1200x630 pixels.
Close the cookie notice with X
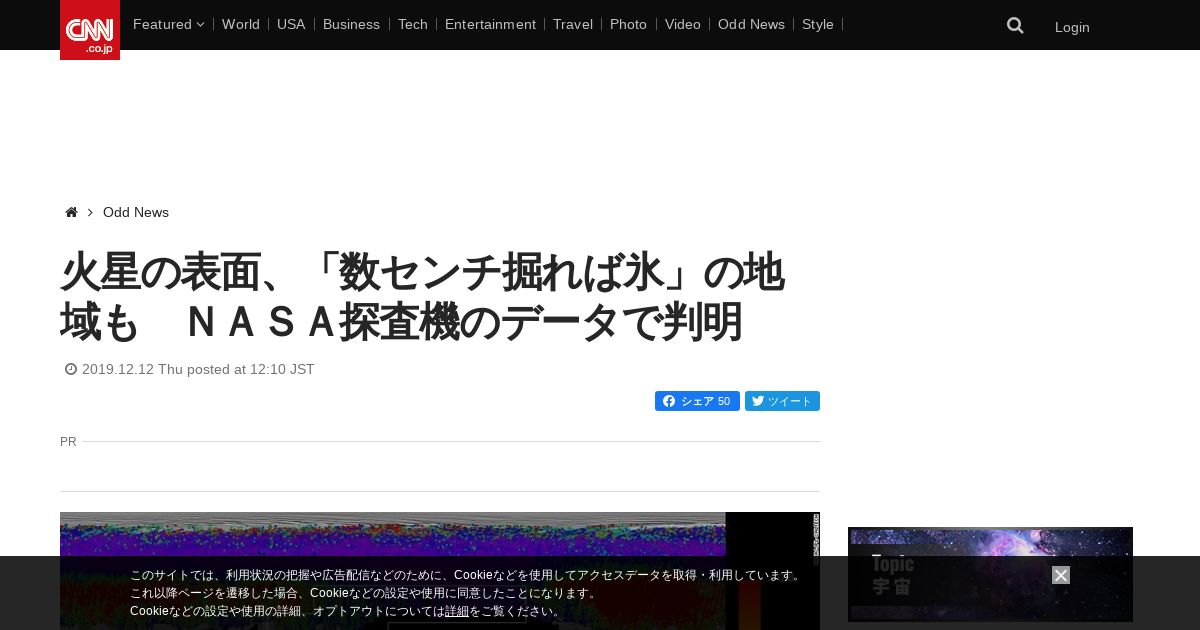pyautogui.click(x=1061, y=575)
